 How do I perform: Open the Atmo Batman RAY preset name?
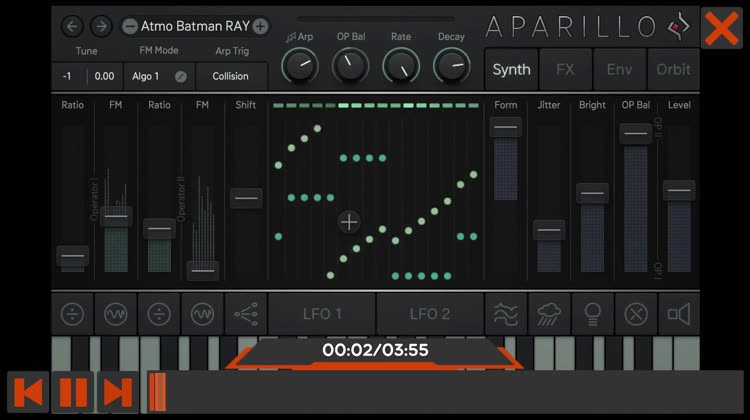pyautogui.click(x=195, y=26)
